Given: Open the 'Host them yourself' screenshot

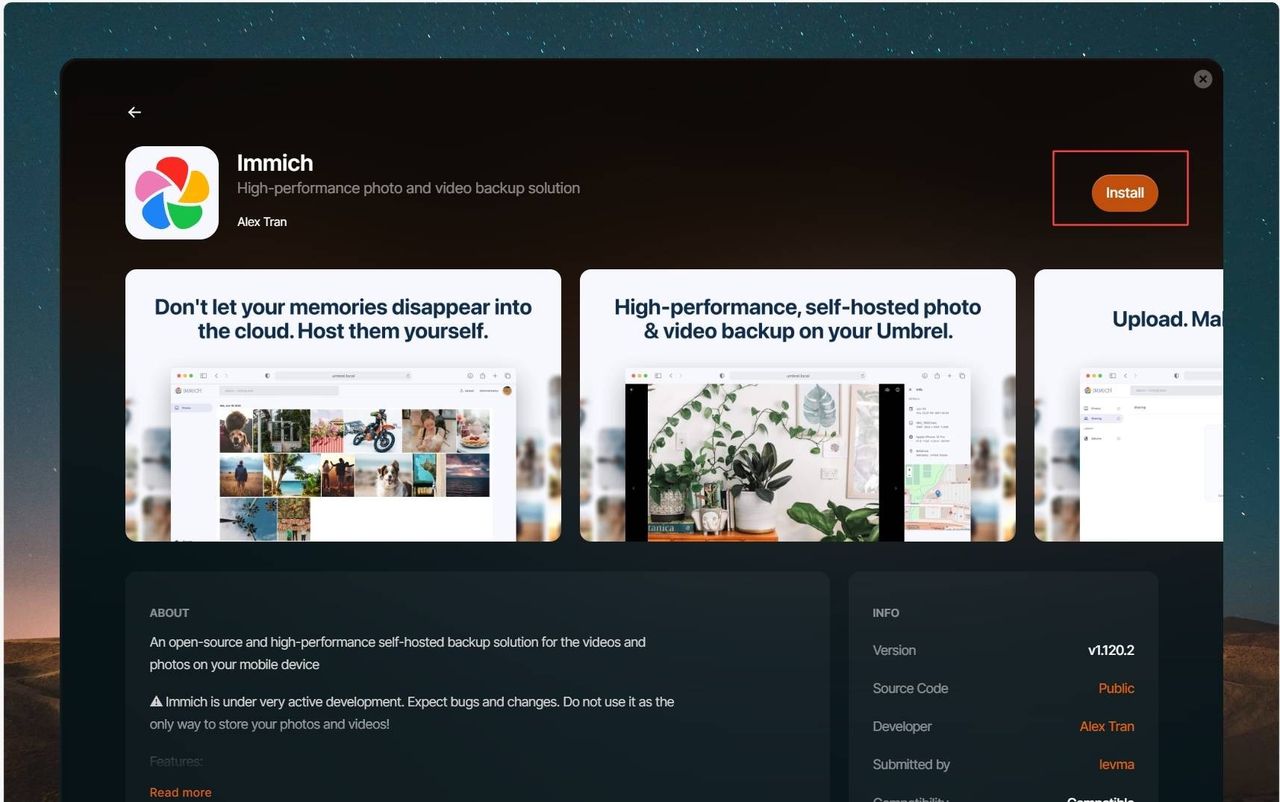Looking at the screenshot, I should pos(343,405).
